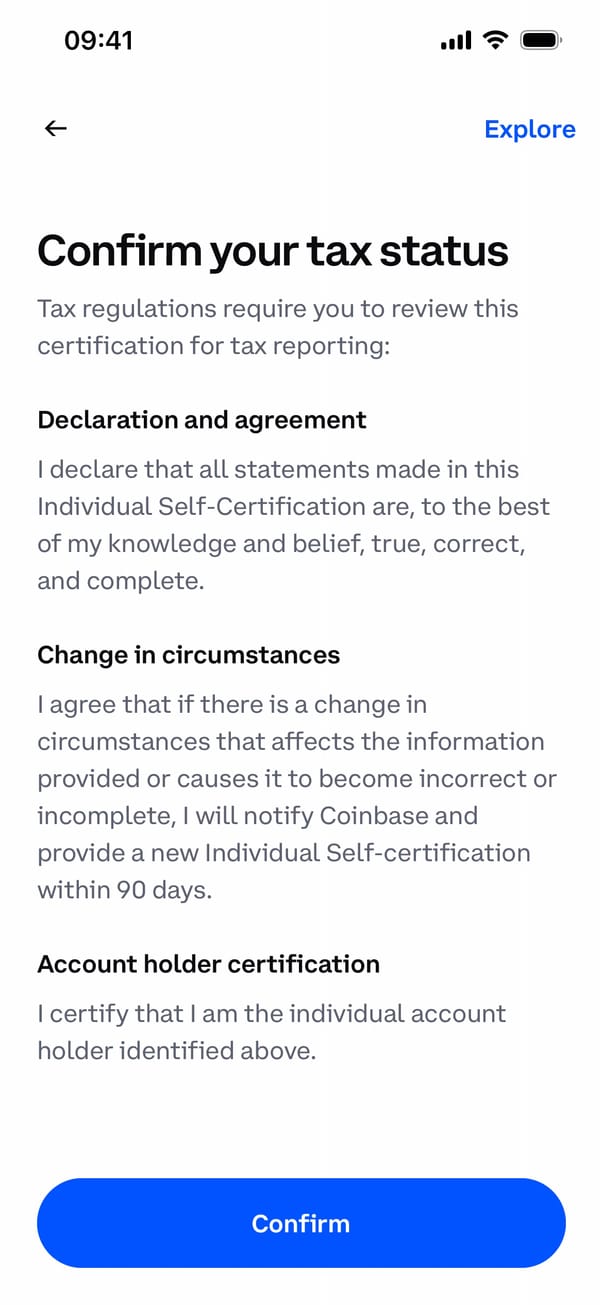Tap the back arrow icon
Image resolution: width=603 pixels, height=1305 pixels.
[x=56, y=128]
